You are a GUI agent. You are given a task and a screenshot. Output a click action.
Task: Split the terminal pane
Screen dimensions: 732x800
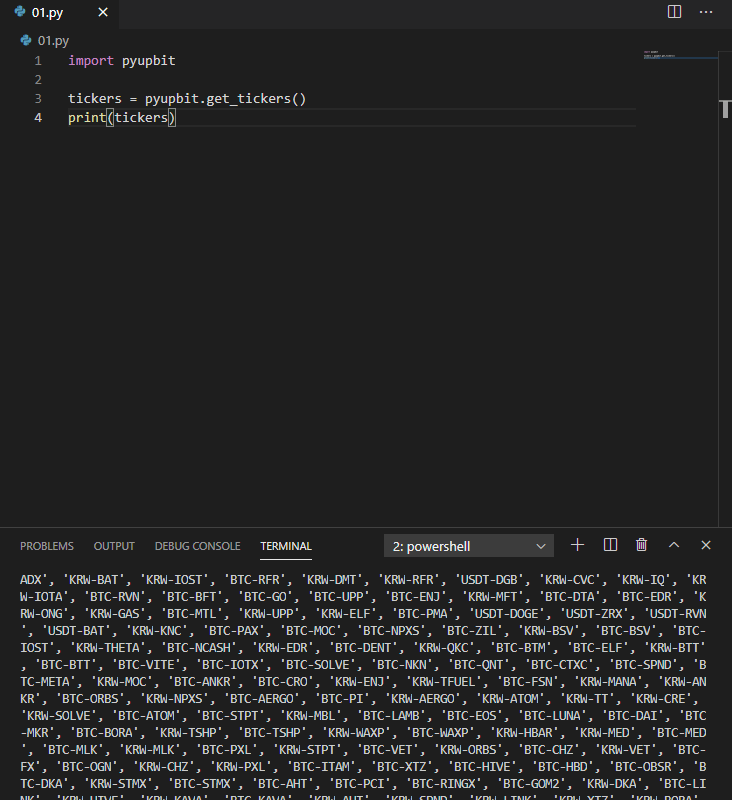[x=610, y=545]
